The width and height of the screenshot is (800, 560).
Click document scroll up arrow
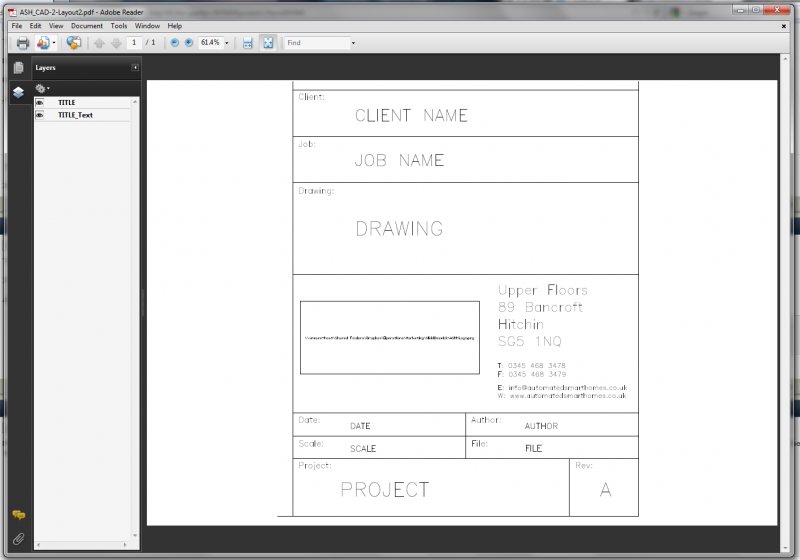point(785,59)
